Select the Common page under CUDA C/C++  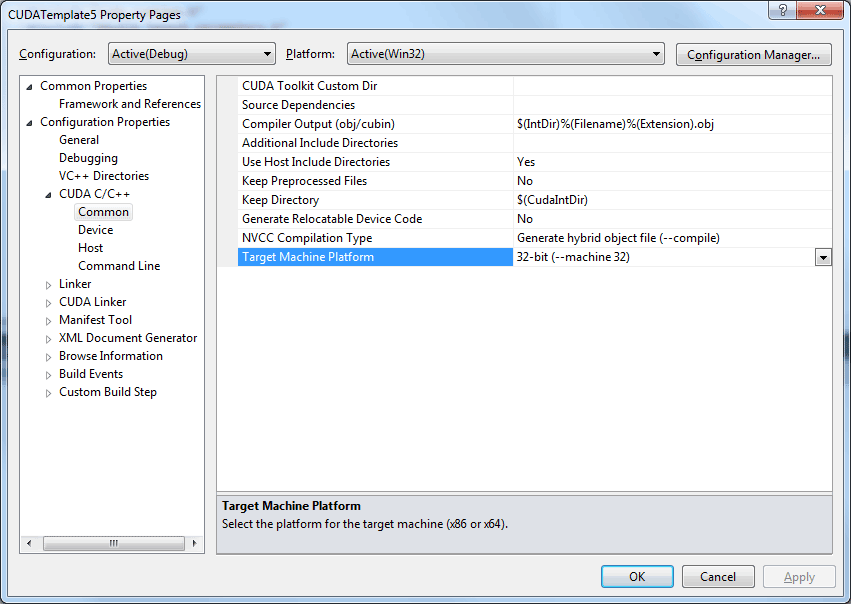[103, 212]
